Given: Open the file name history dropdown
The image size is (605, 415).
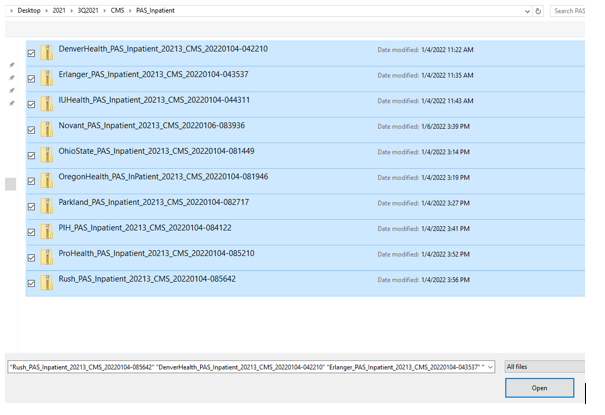Looking at the screenshot, I should pyautogui.click(x=490, y=367).
